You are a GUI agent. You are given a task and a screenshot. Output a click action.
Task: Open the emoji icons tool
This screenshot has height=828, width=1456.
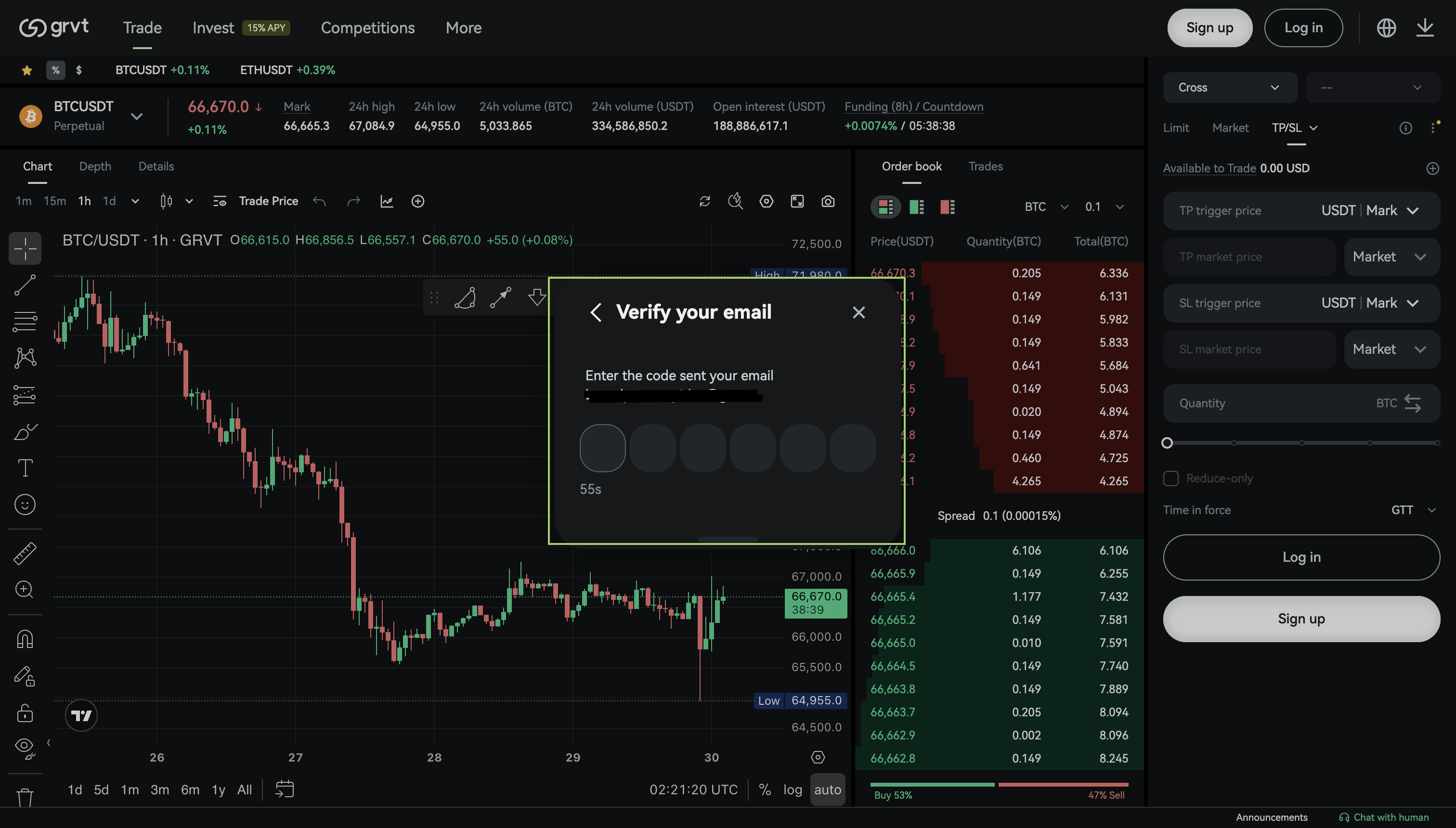click(25, 505)
